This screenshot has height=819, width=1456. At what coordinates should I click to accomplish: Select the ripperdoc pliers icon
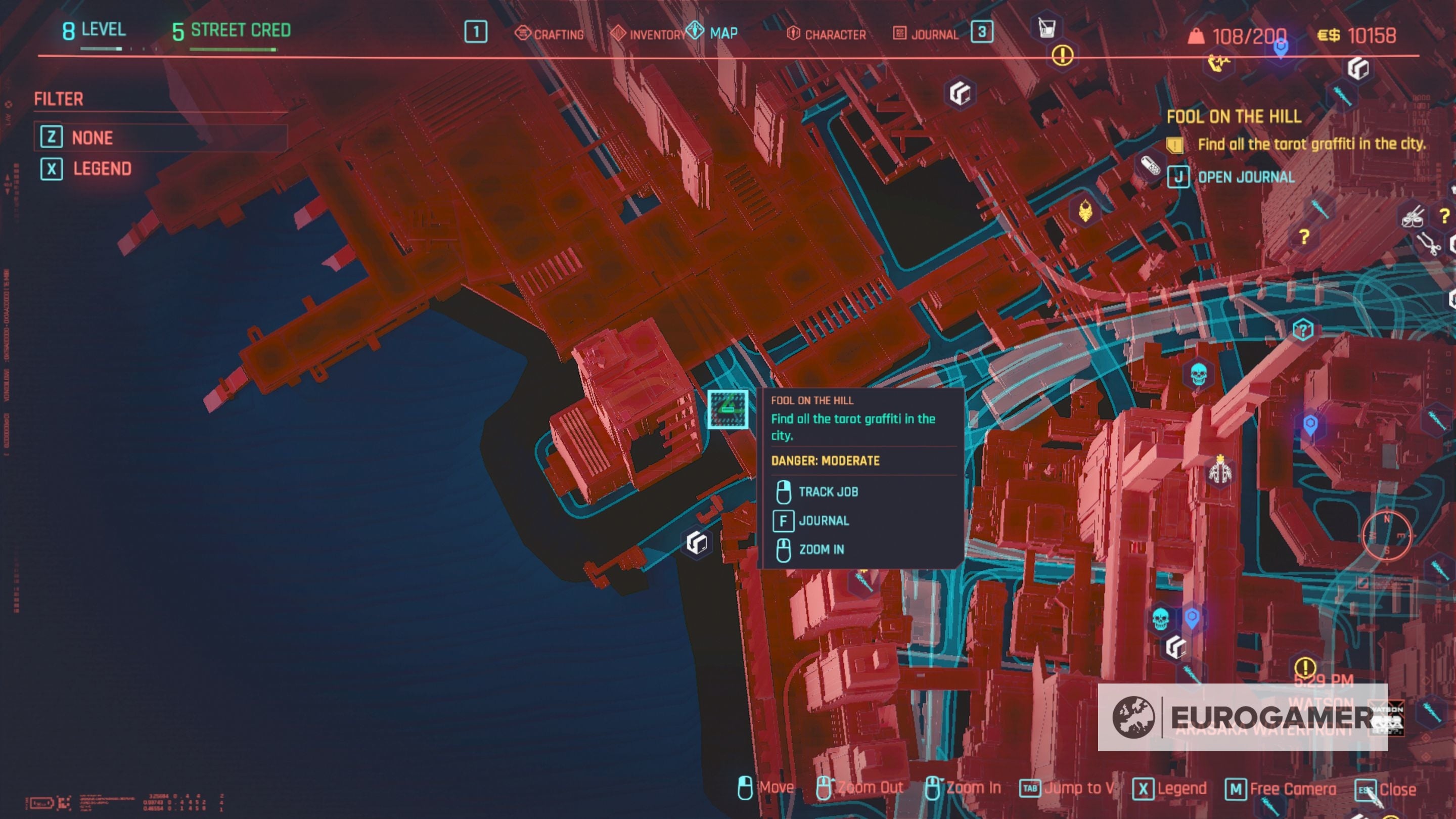1429,244
